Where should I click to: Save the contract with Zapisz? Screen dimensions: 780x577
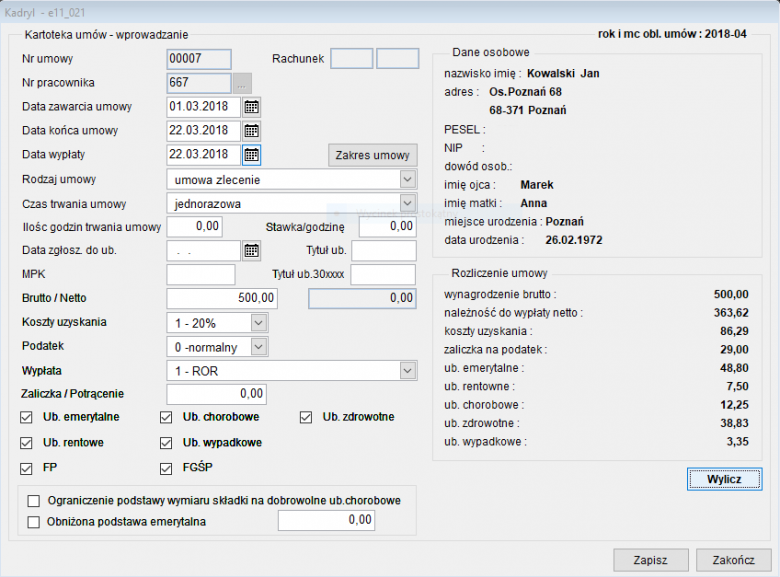point(651,560)
